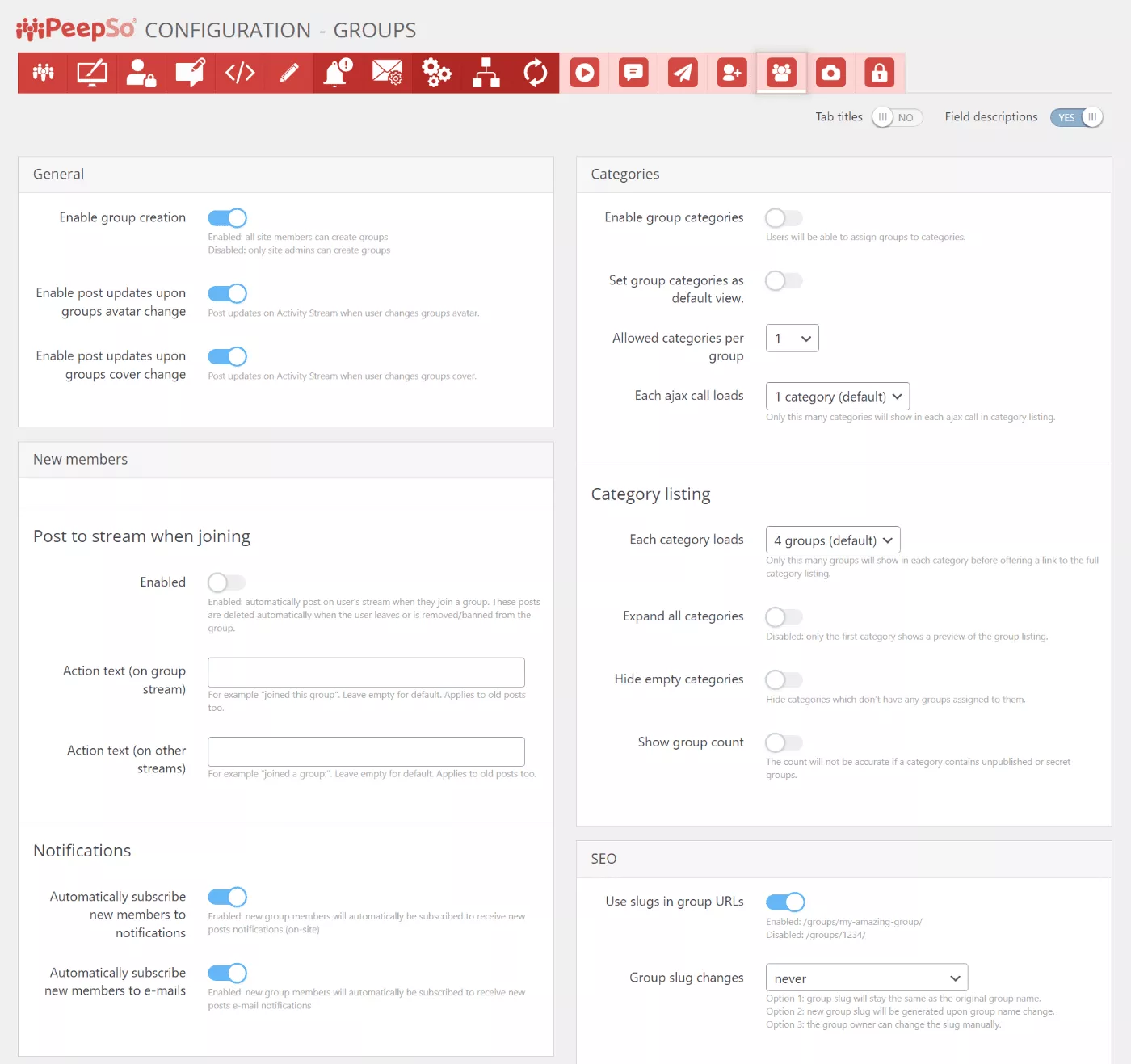The width and height of the screenshot is (1131, 1064).
Task: Open the code brackets tab
Action: 240,73
